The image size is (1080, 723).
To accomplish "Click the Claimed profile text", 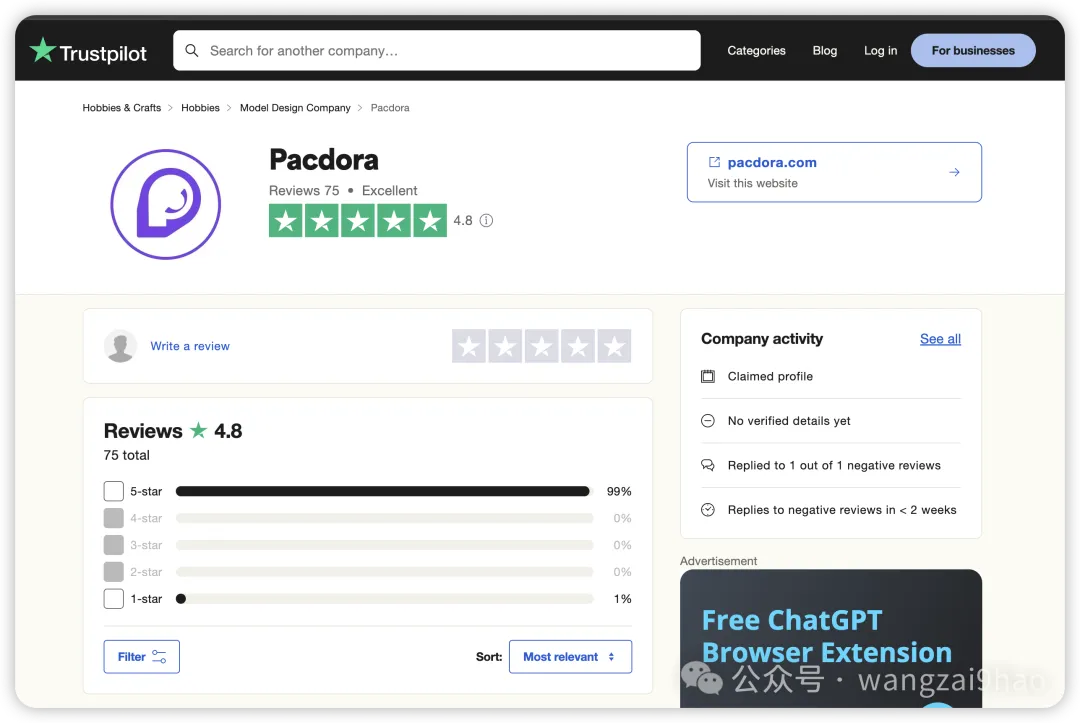I will click(770, 376).
